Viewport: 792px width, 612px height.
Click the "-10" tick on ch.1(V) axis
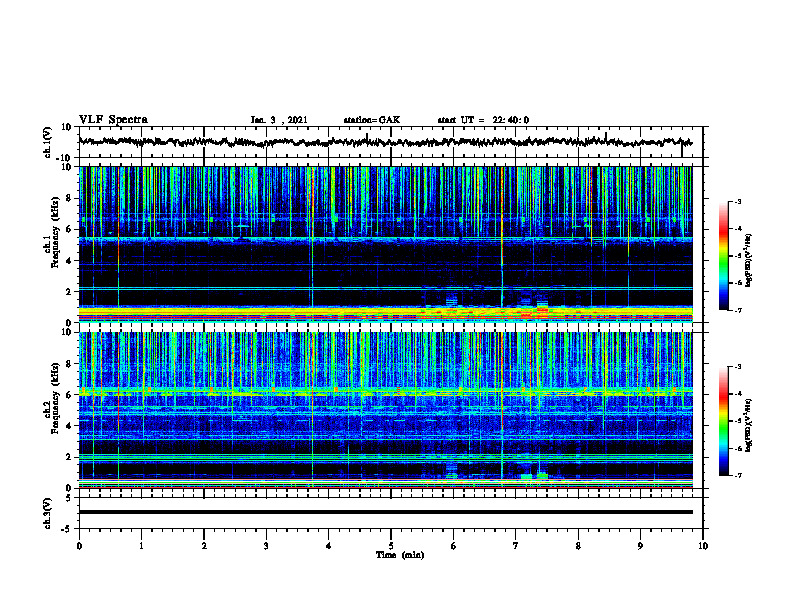(x=65, y=158)
